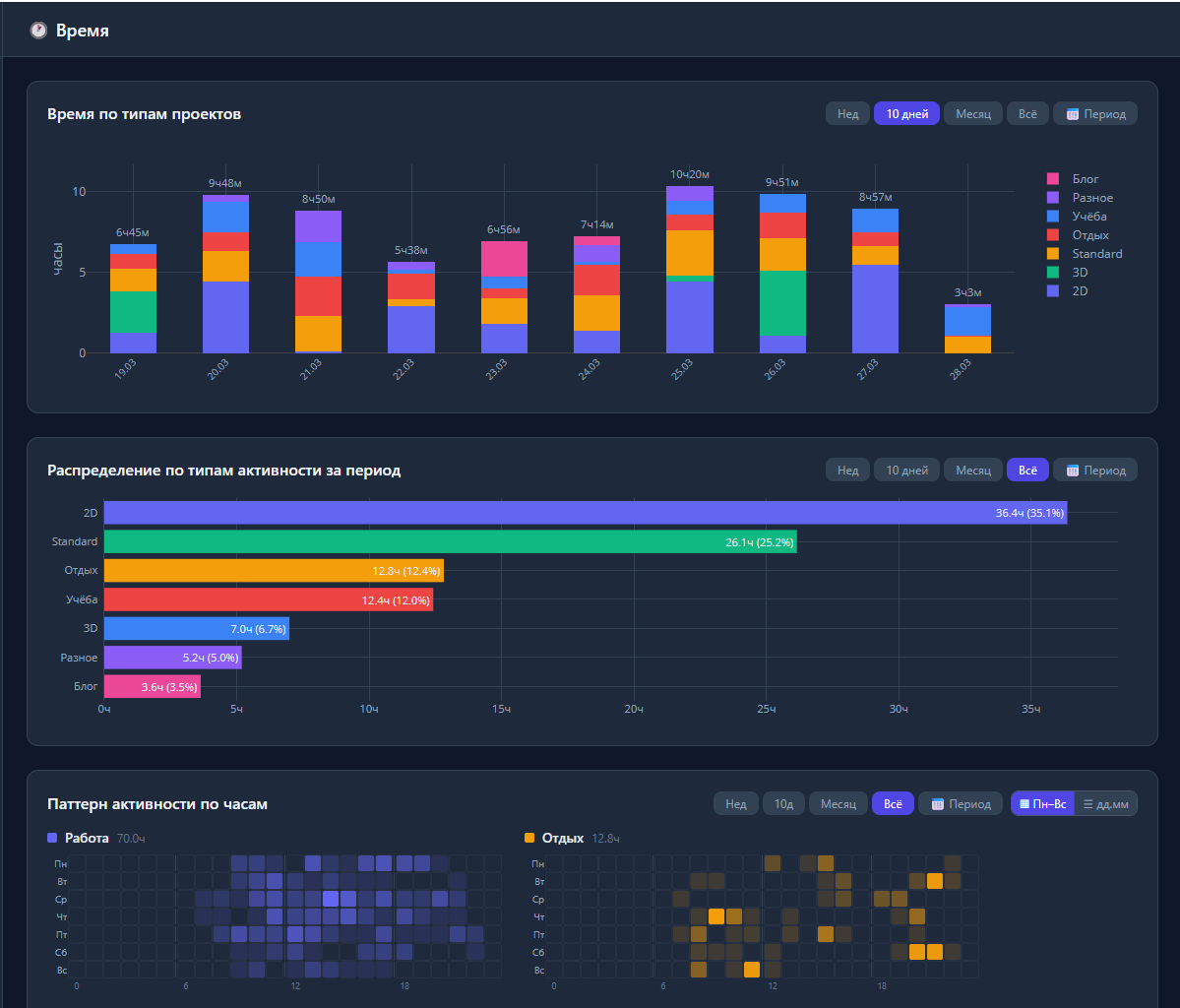Image resolution: width=1180 pixels, height=1008 pixels.
Task: Switch heatmap to дд.мм date view
Action: click(x=1105, y=803)
